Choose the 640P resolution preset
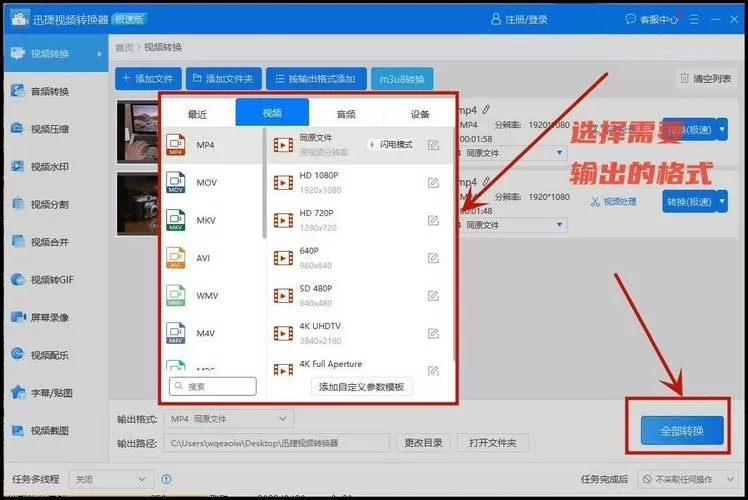Image resolution: width=748 pixels, height=500 pixels. [358, 258]
